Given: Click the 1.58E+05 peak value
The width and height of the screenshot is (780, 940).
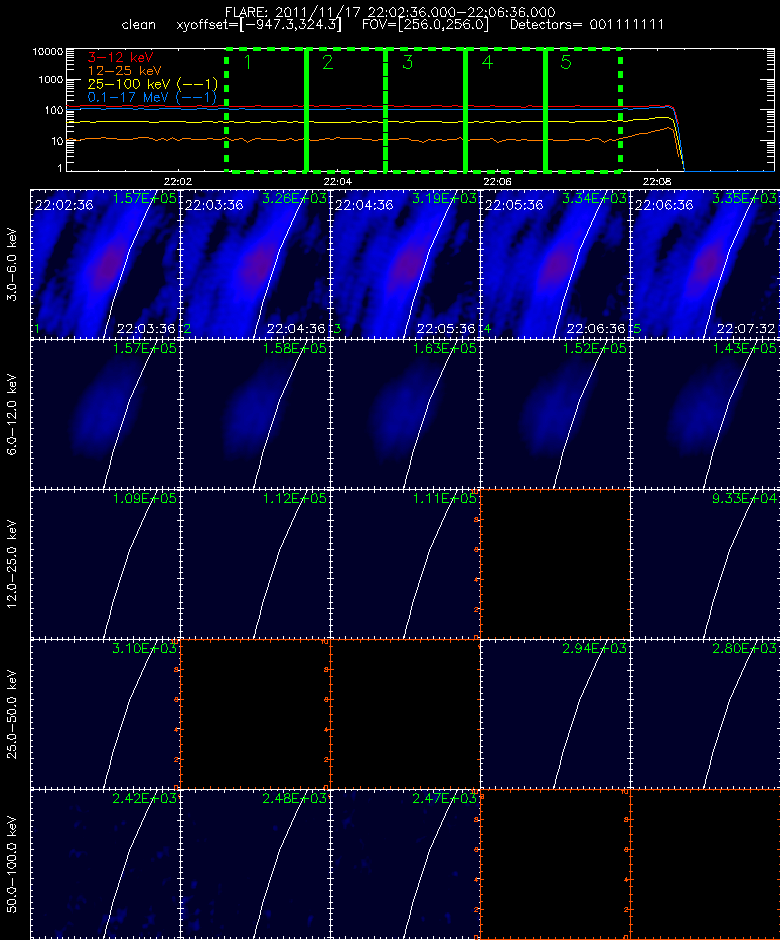Looking at the screenshot, I should click(294, 348).
